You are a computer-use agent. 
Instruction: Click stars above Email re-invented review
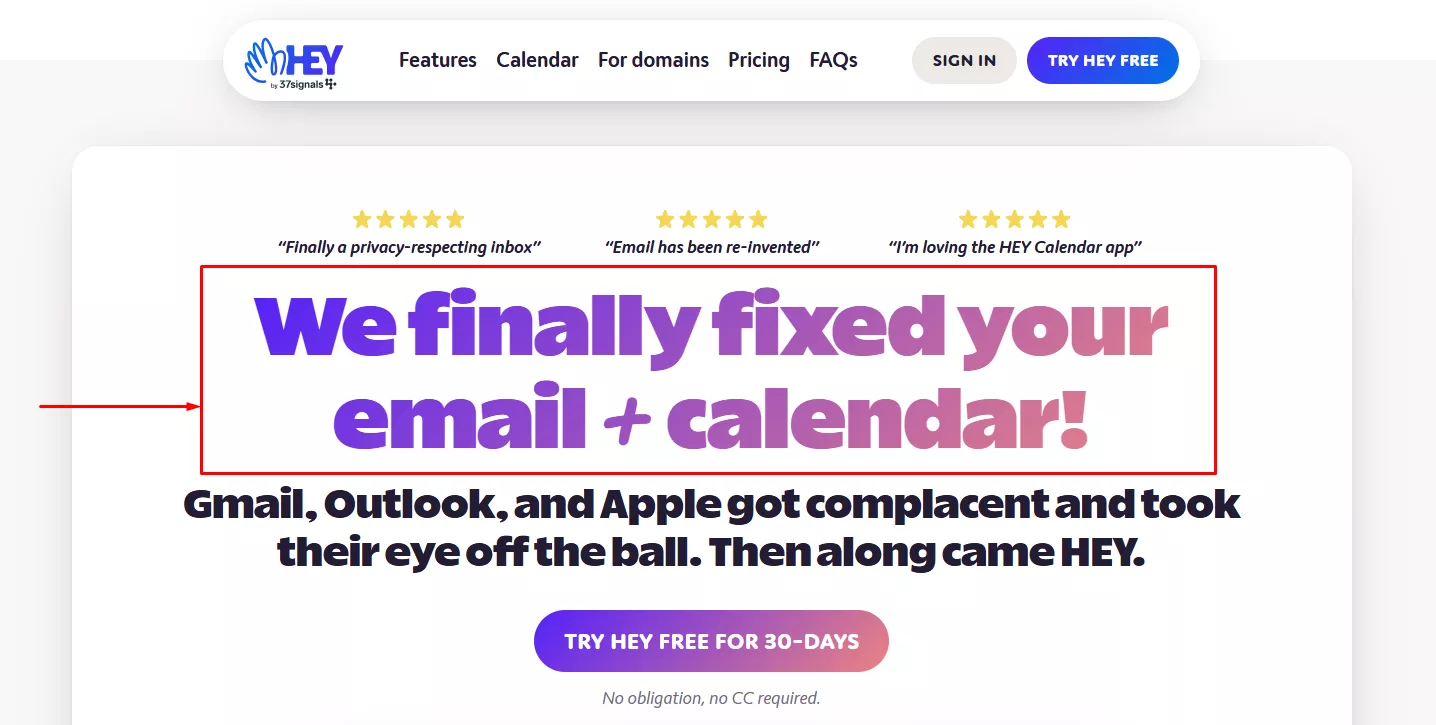click(x=712, y=219)
